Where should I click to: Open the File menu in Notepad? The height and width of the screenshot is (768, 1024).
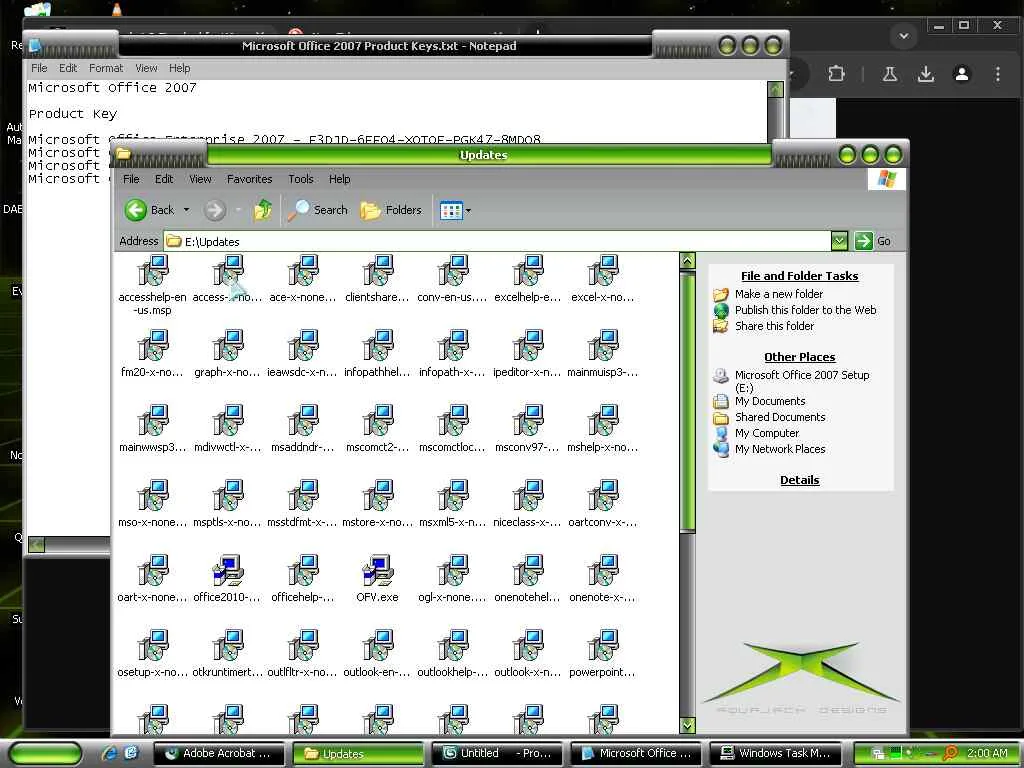pos(39,68)
